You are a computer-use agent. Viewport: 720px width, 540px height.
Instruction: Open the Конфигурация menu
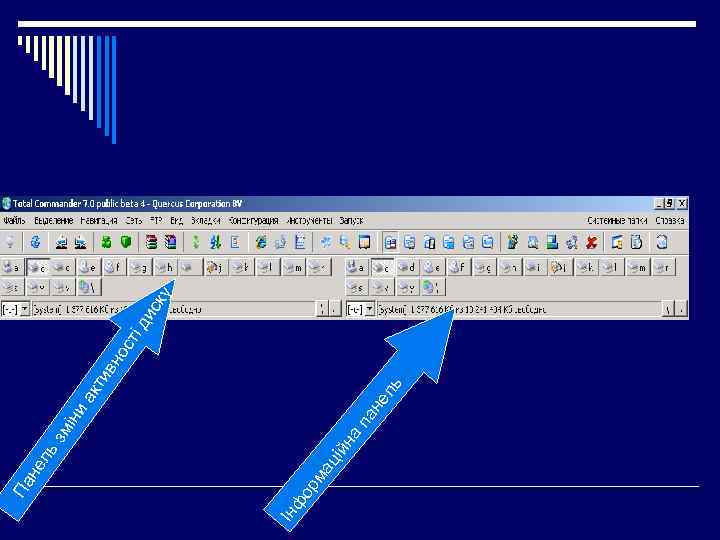(253, 220)
